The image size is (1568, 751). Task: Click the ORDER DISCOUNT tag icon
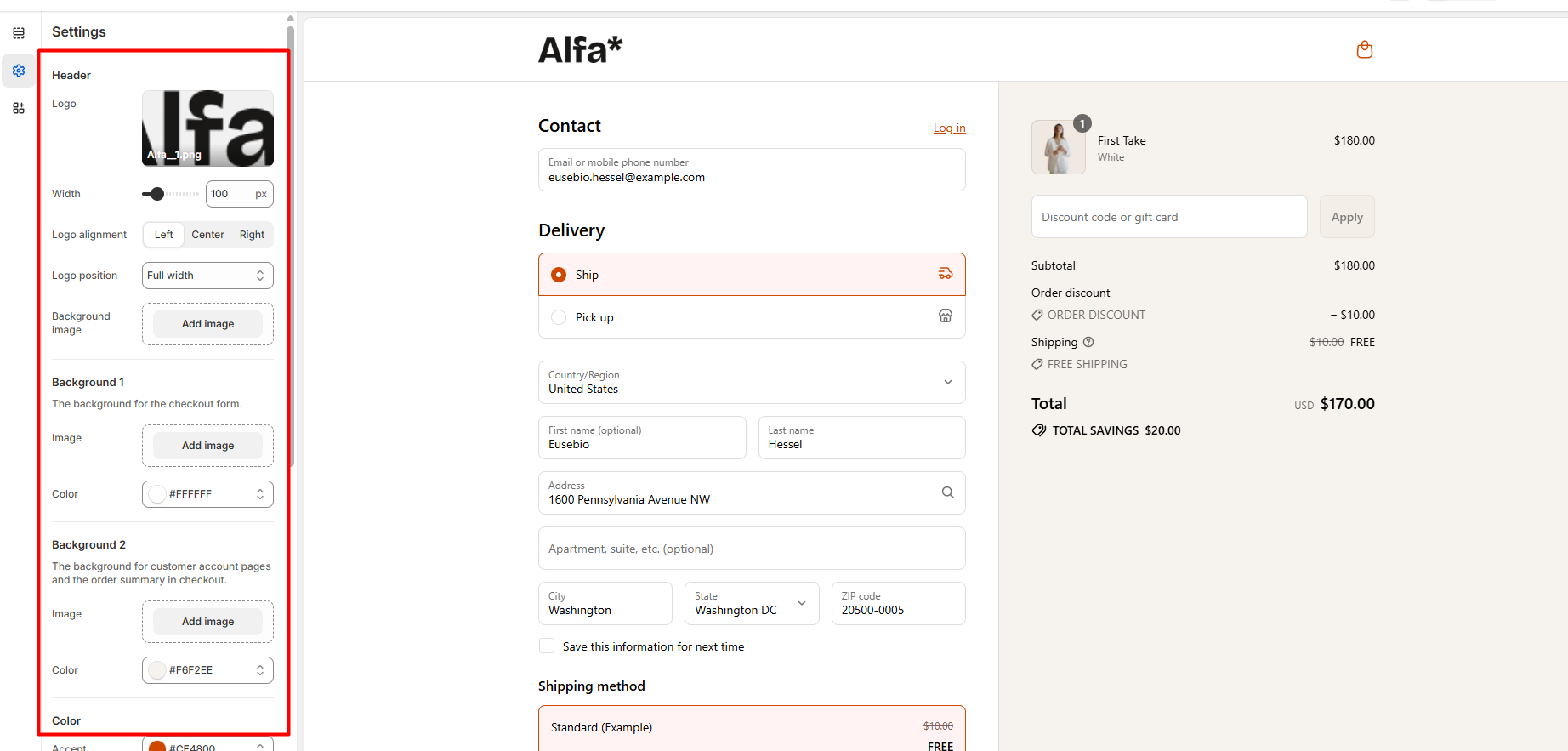click(x=1037, y=315)
